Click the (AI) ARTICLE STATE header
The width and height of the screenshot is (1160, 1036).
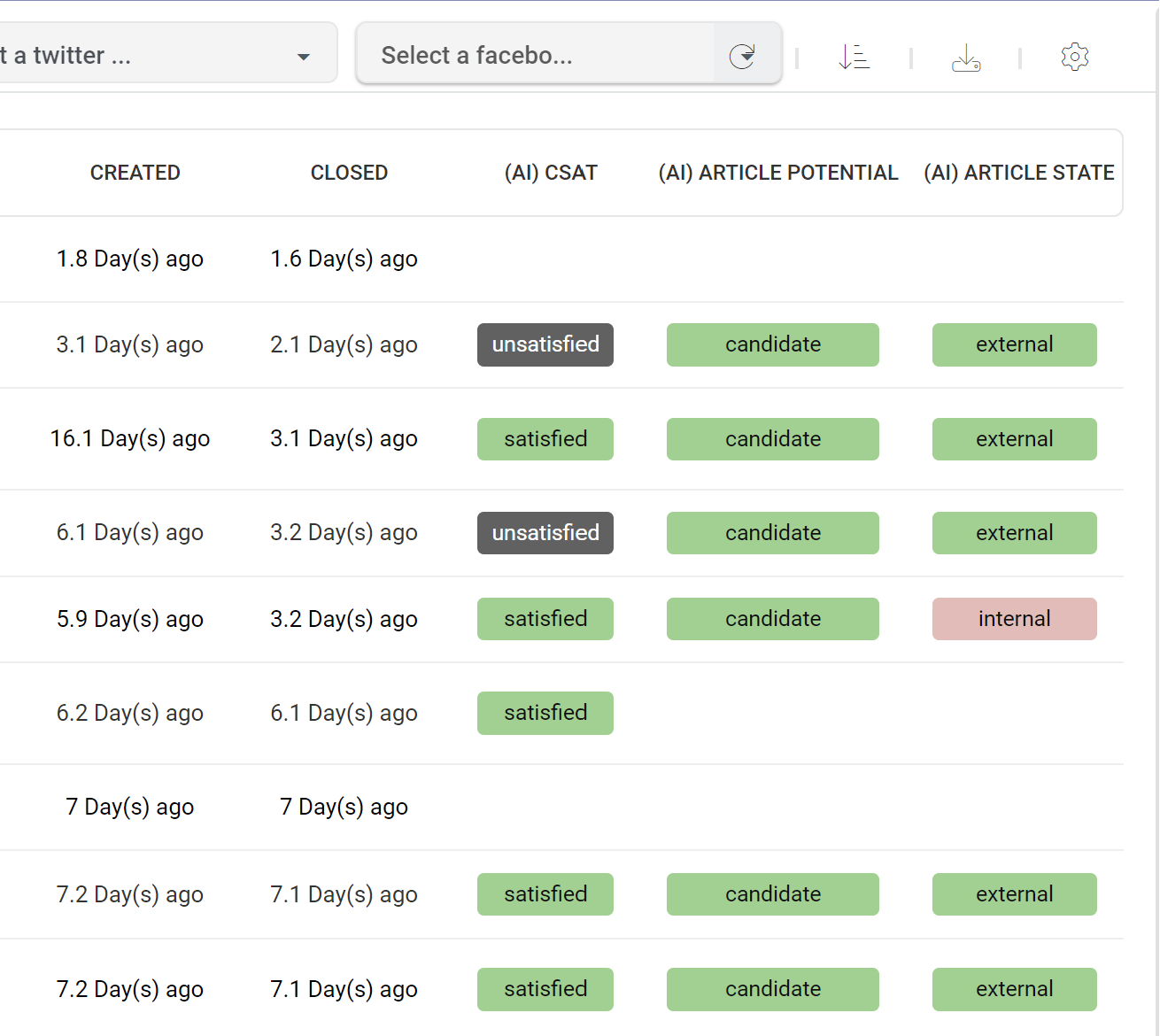point(1018,173)
